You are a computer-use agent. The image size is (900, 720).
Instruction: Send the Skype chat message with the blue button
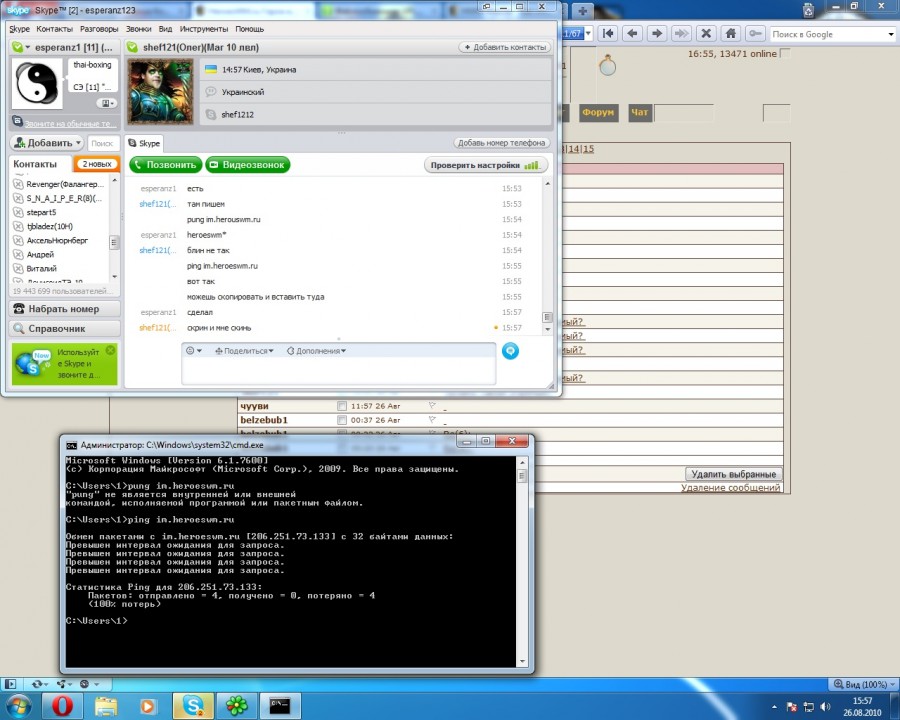click(510, 351)
